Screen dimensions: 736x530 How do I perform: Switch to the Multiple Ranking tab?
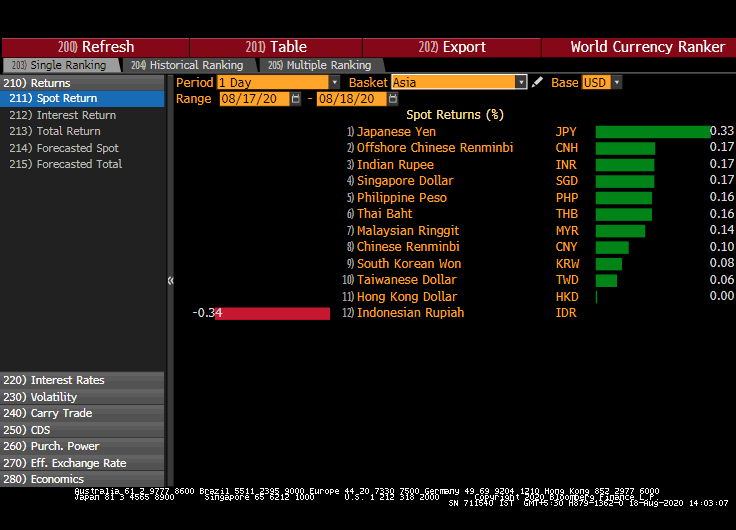click(x=314, y=65)
